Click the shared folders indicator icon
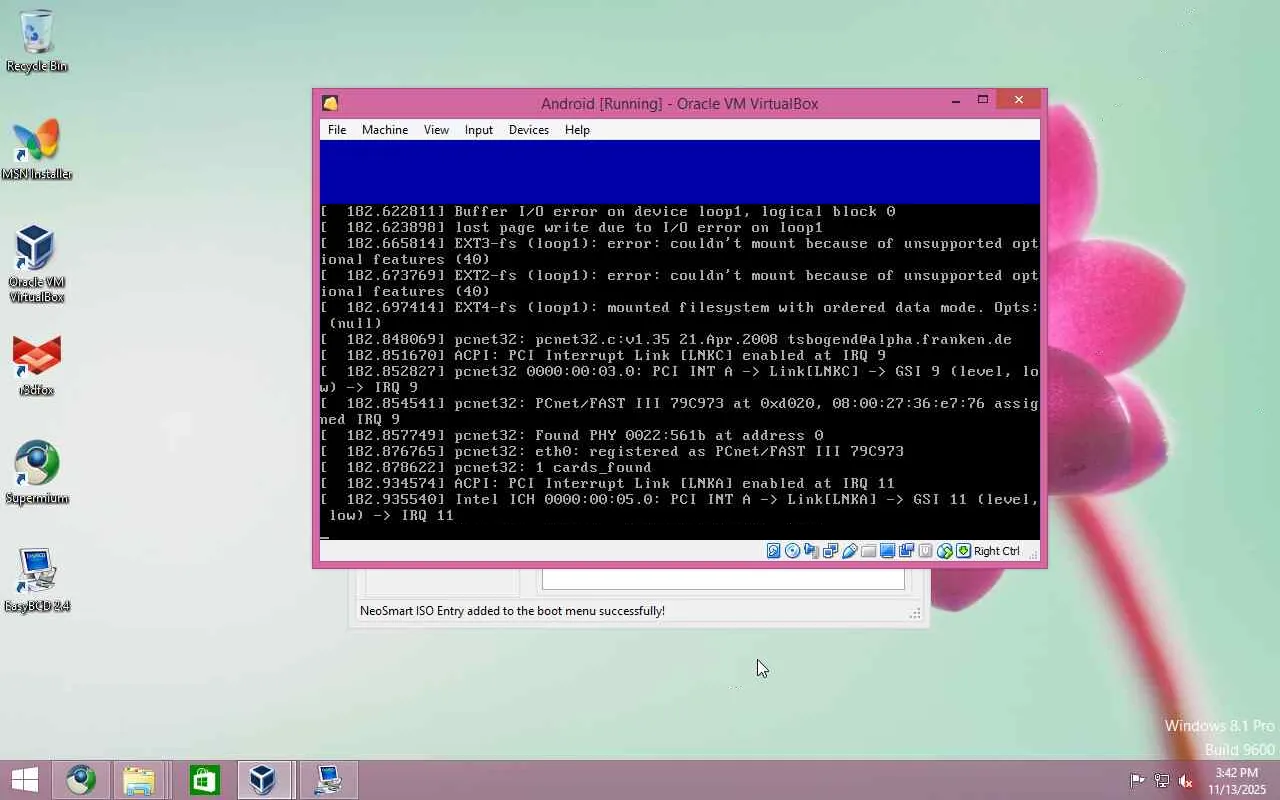The width and height of the screenshot is (1280, 800). pos(869,551)
